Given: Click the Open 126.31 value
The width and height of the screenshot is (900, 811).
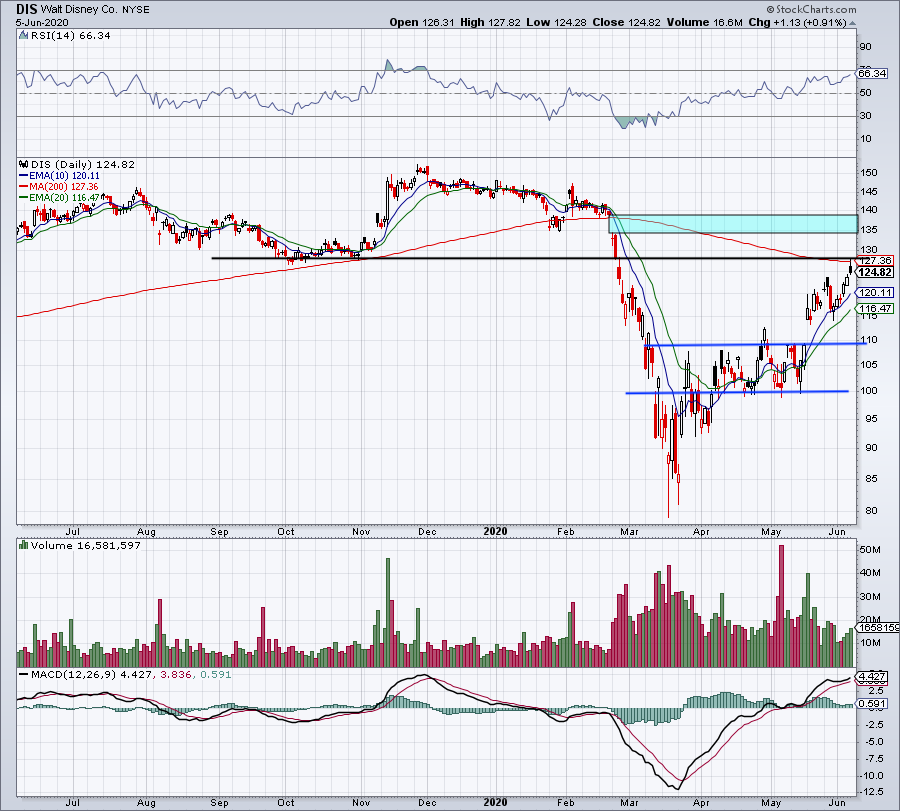Looking at the screenshot, I should tap(422, 22).
